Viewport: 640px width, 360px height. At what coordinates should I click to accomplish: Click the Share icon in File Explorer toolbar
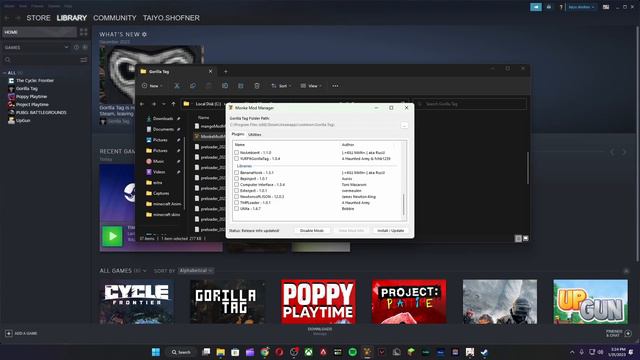click(241, 86)
